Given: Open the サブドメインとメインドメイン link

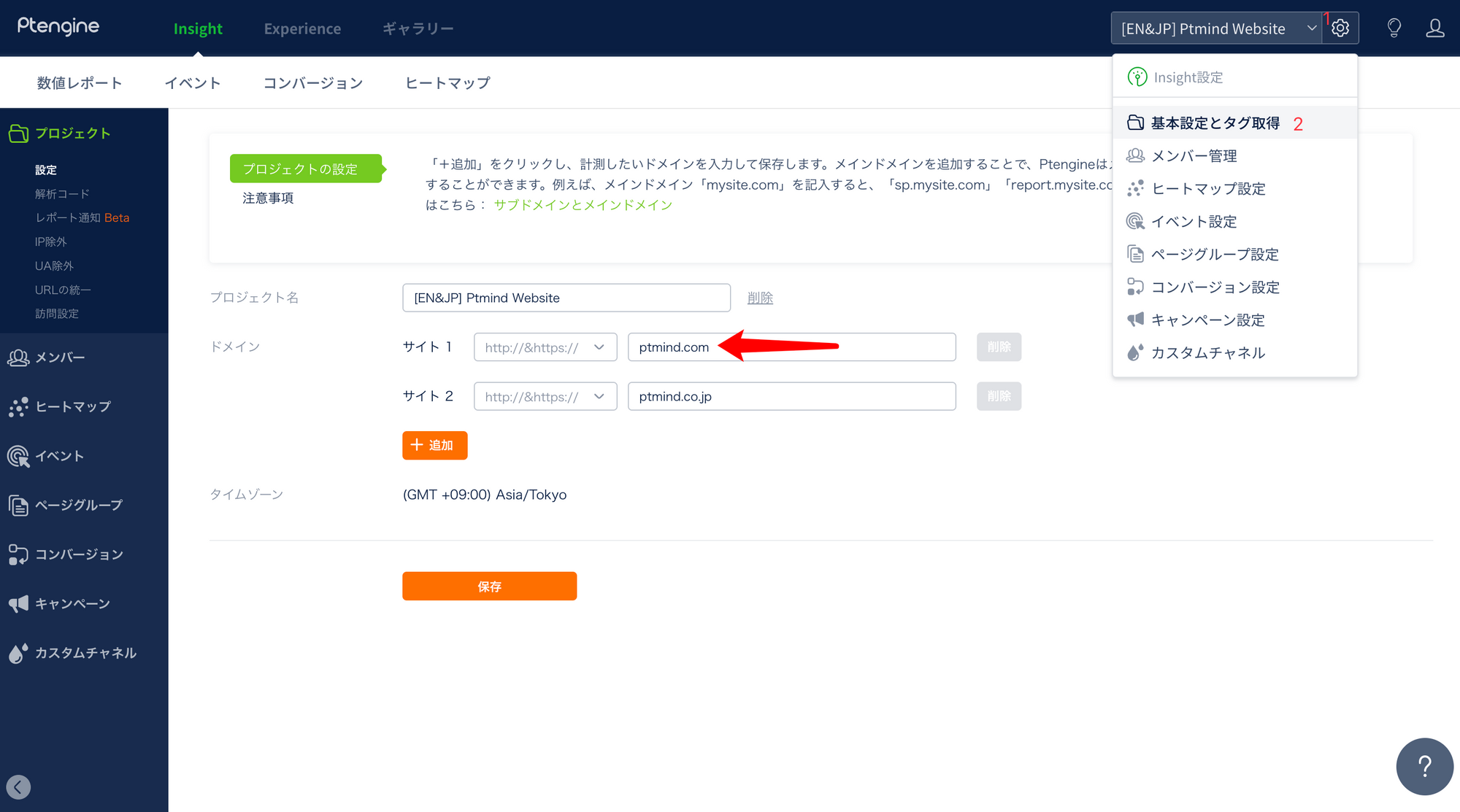Looking at the screenshot, I should click(x=583, y=205).
